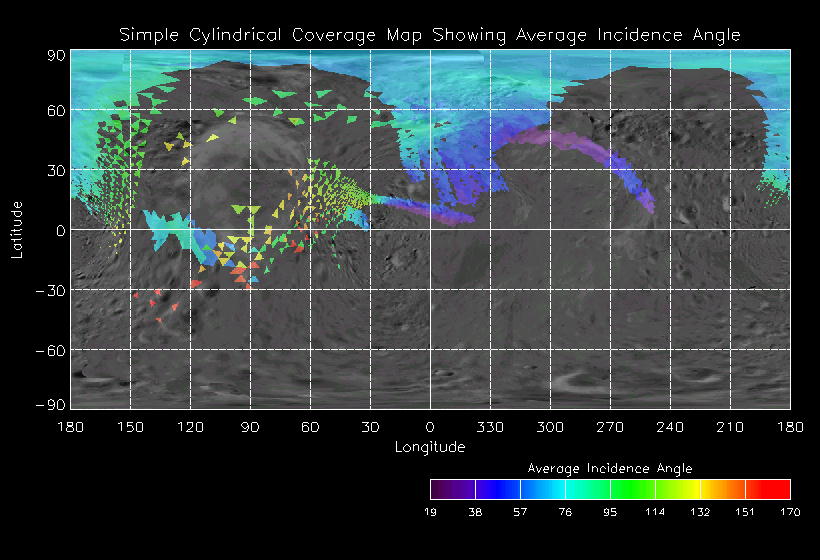
Task: Click the "Longitude" axis title
Action: pyautogui.click(x=430, y=447)
